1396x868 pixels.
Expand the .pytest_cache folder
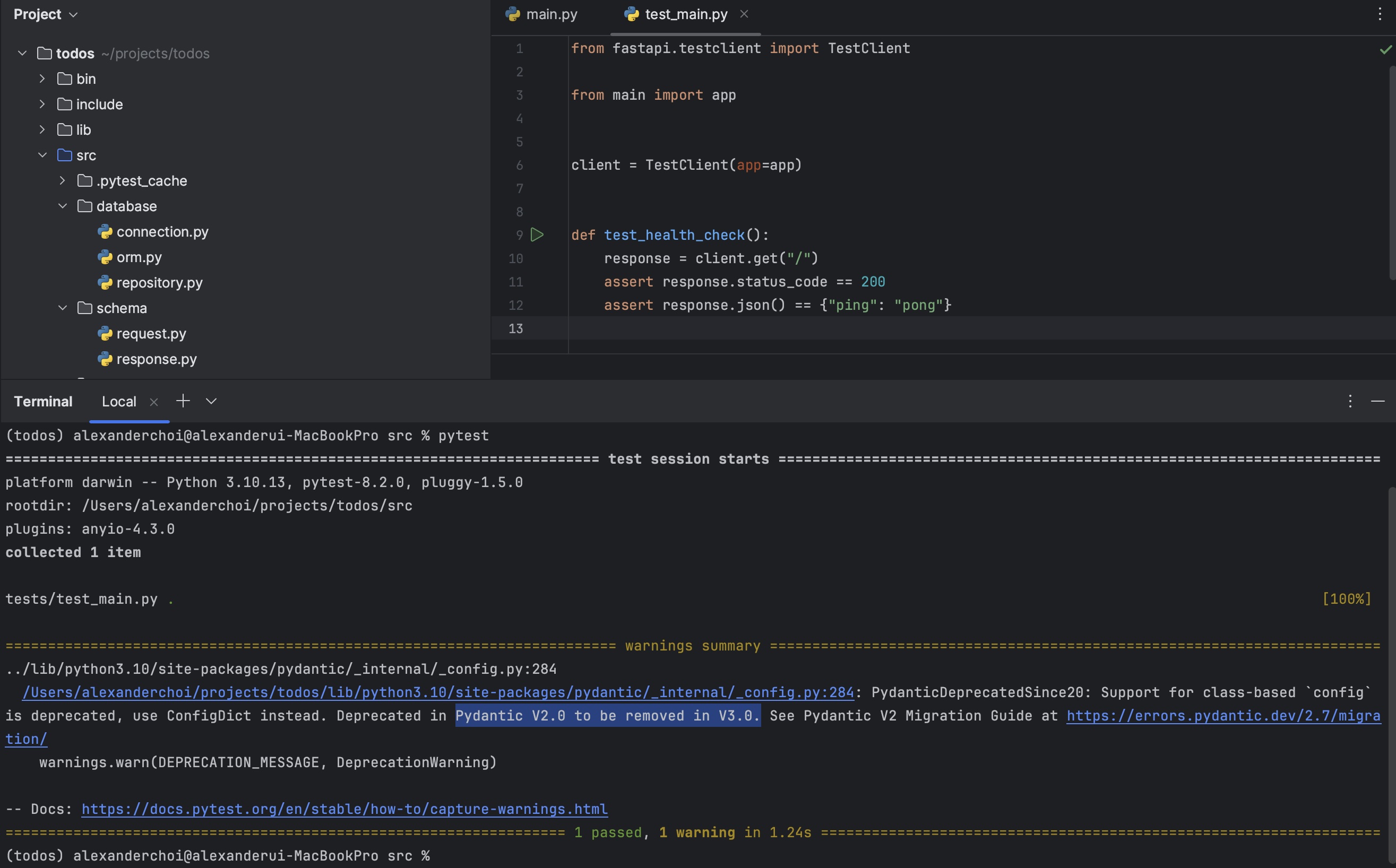click(x=62, y=180)
